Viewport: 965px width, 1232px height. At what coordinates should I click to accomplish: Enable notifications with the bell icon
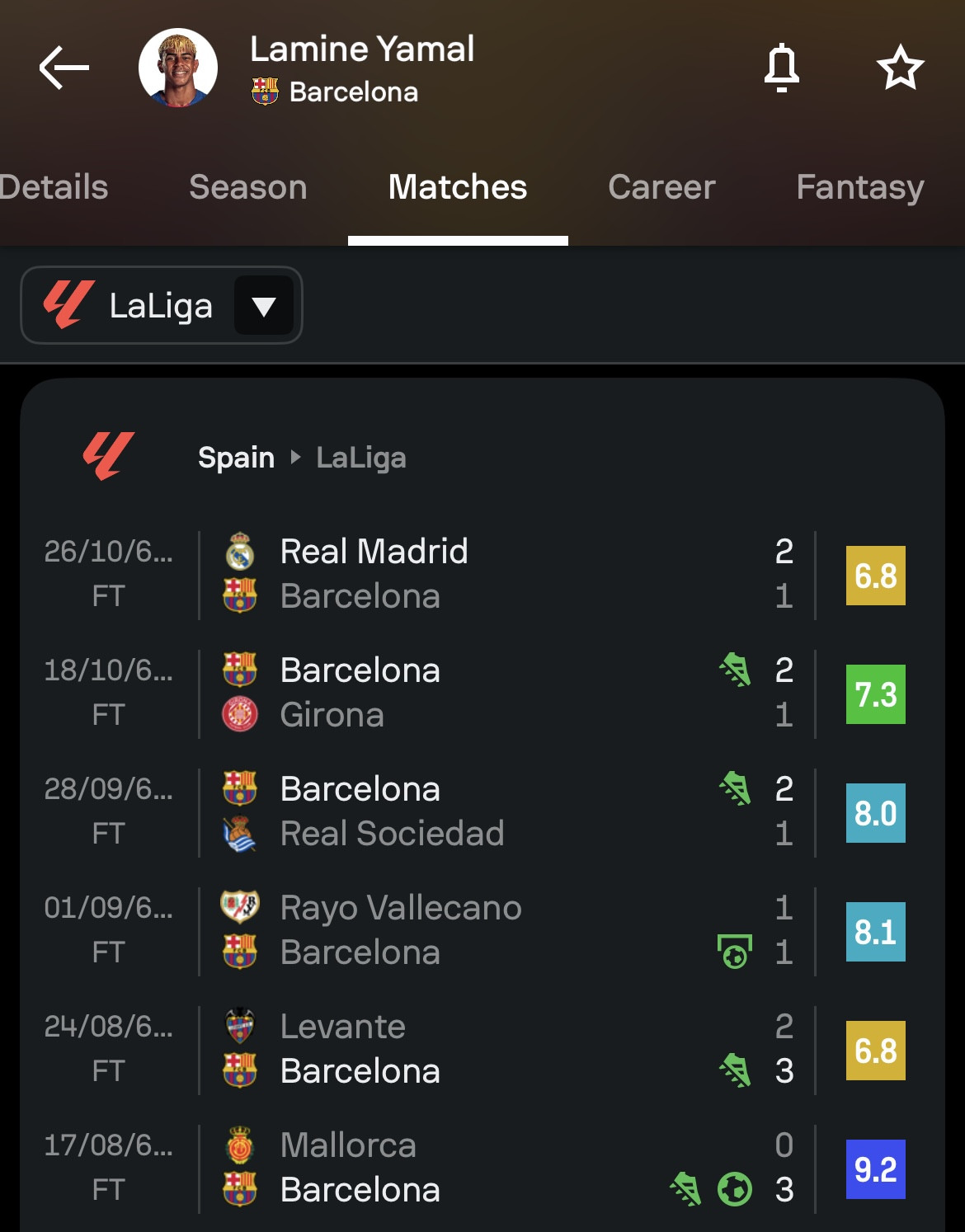pyautogui.click(x=781, y=68)
